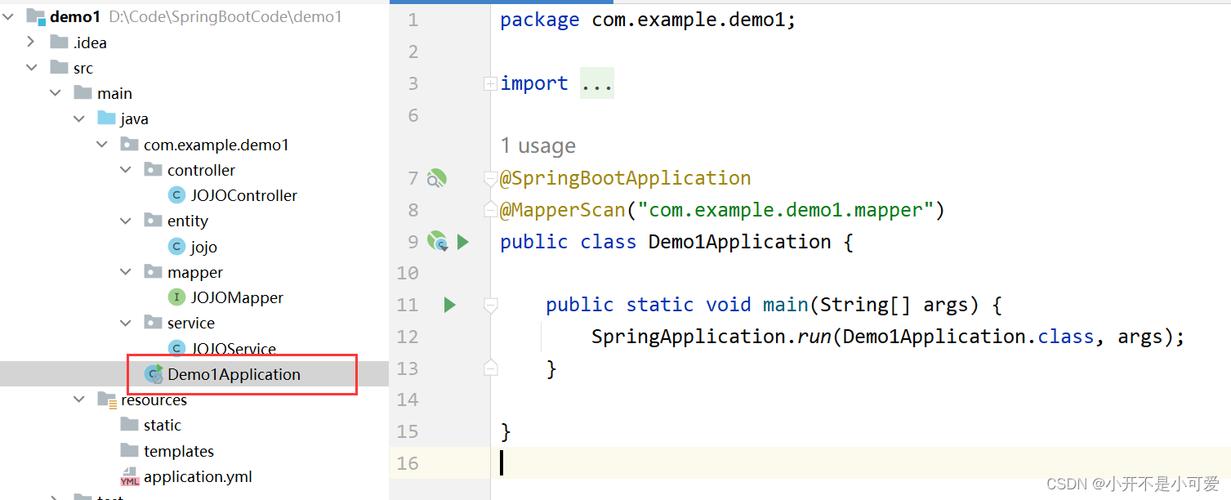Open application.yml file
The width and height of the screenshot is (1231, 500).
pos(197,477)
